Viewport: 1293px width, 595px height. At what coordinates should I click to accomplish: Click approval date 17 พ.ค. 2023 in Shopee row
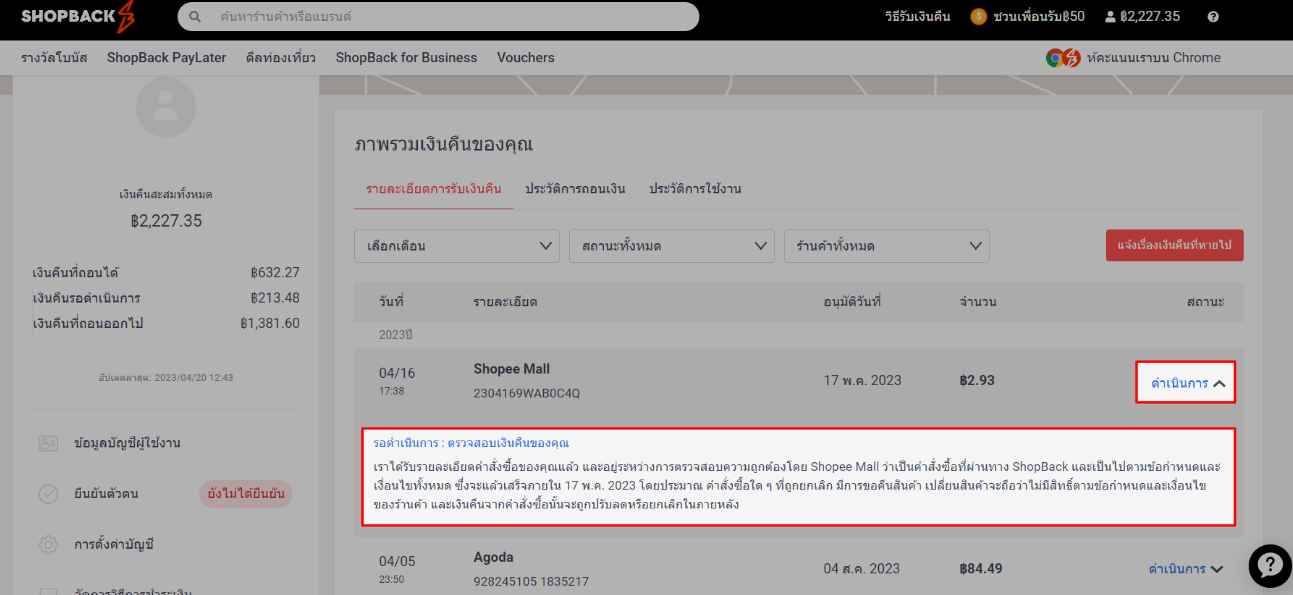click(x=862, y=380)
